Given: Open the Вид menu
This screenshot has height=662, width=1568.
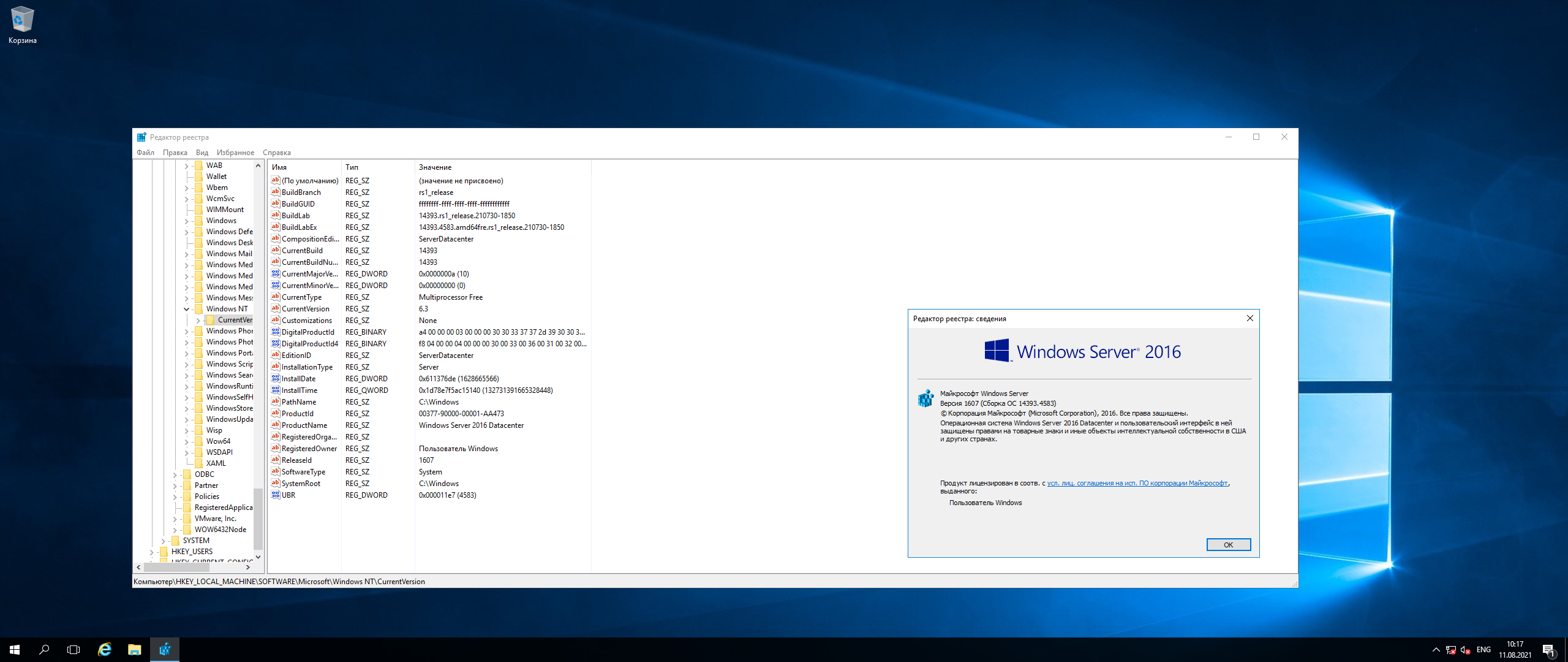Looking at the screenshot, I should (202, 153).
